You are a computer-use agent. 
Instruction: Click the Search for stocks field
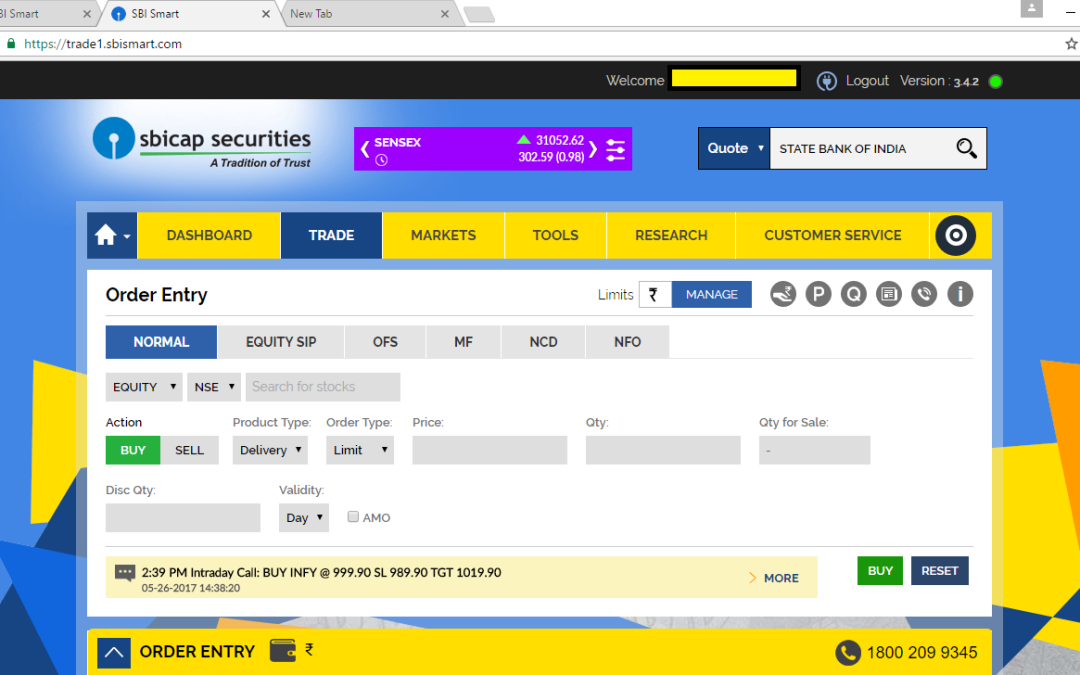point(323,387)
